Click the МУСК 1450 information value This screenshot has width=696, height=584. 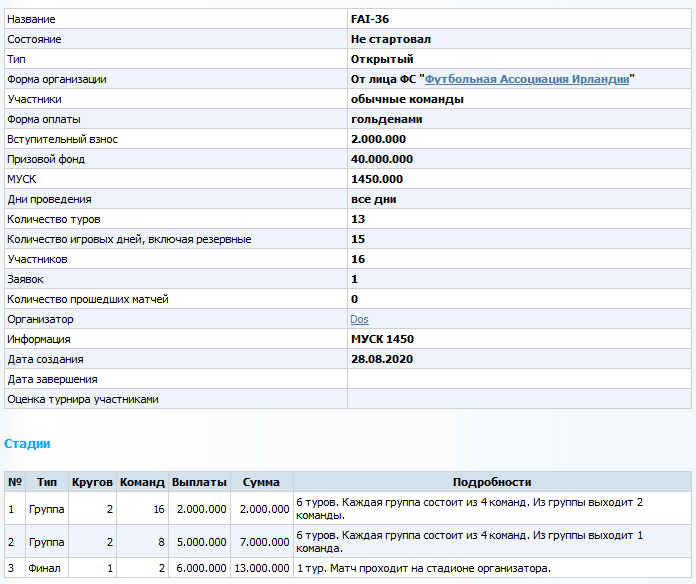(x=382, y=339)
